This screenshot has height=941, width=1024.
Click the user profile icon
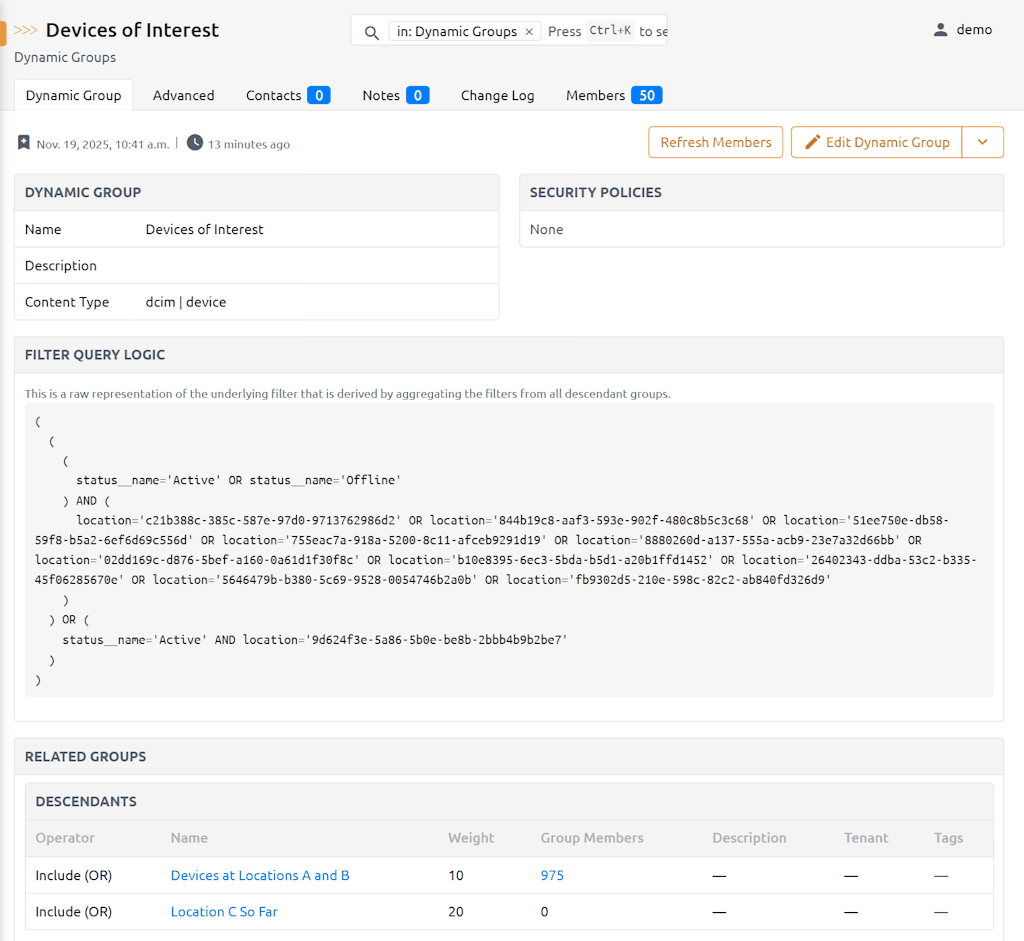pyautogui.click(x=940, y=30)
